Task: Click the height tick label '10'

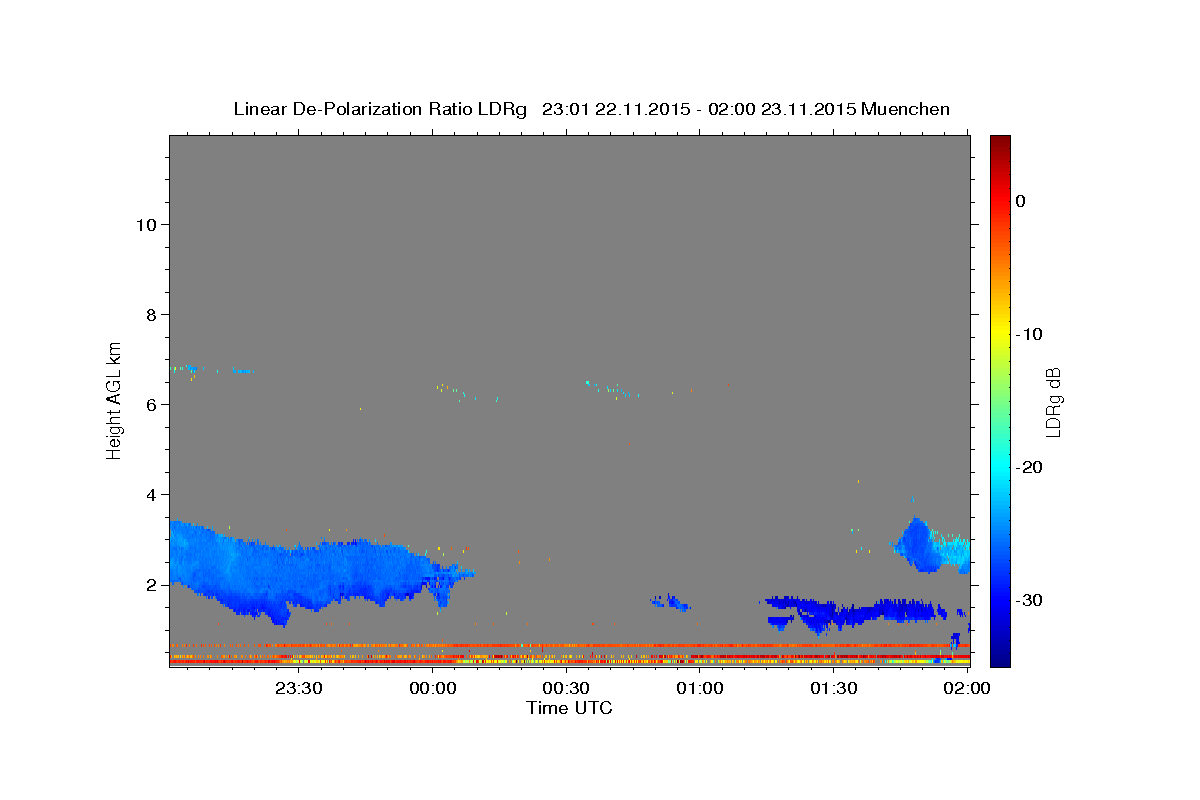Action: tap(146, 224)
